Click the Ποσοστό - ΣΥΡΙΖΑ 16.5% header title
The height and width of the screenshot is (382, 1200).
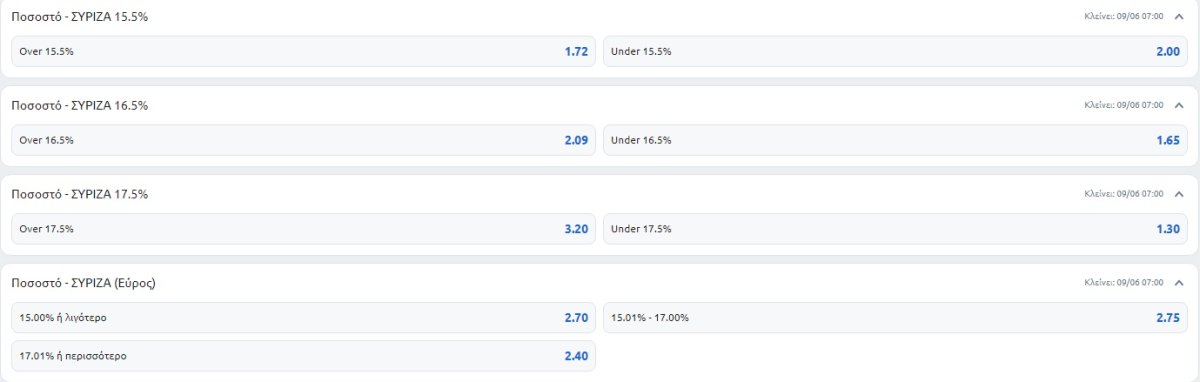pos(79,105)
